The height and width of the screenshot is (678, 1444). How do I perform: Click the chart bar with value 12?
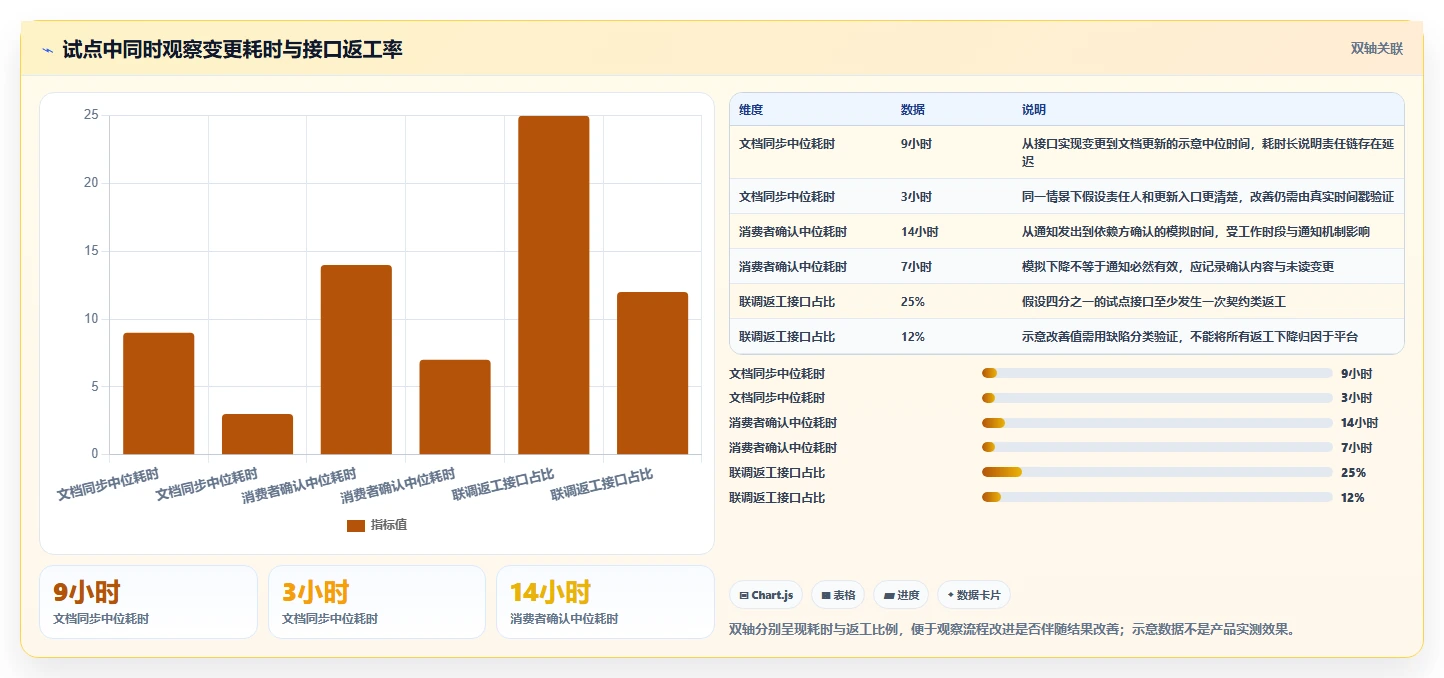[x=652, y=373]
